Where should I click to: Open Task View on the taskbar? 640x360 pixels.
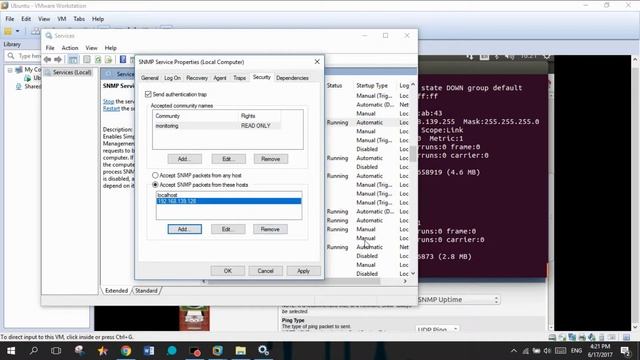point(56,351)
